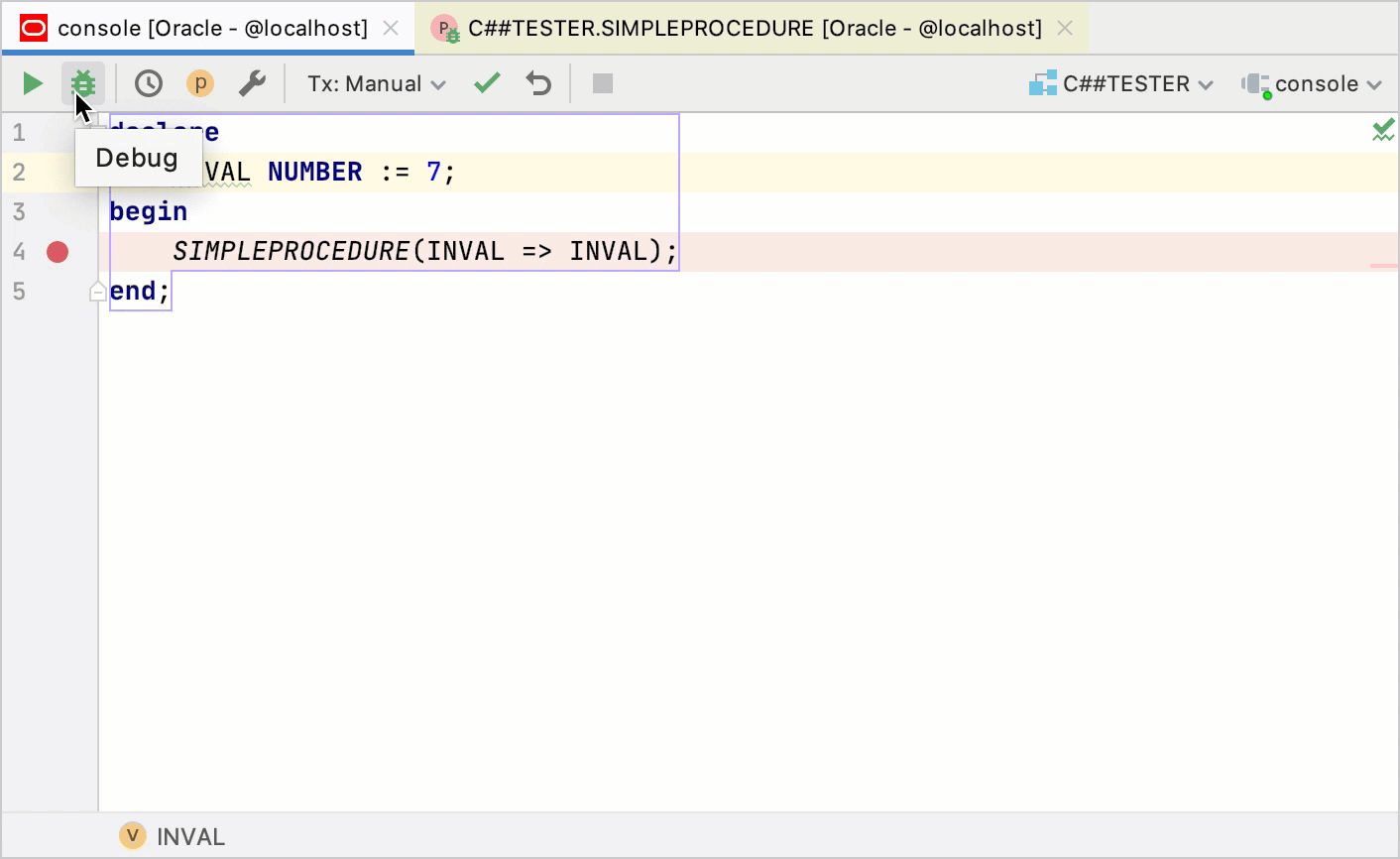The width and height of the screenshot is (1400, 859).
Task: Roll back the transaction with the undo icon
Action: click(537, 83)
